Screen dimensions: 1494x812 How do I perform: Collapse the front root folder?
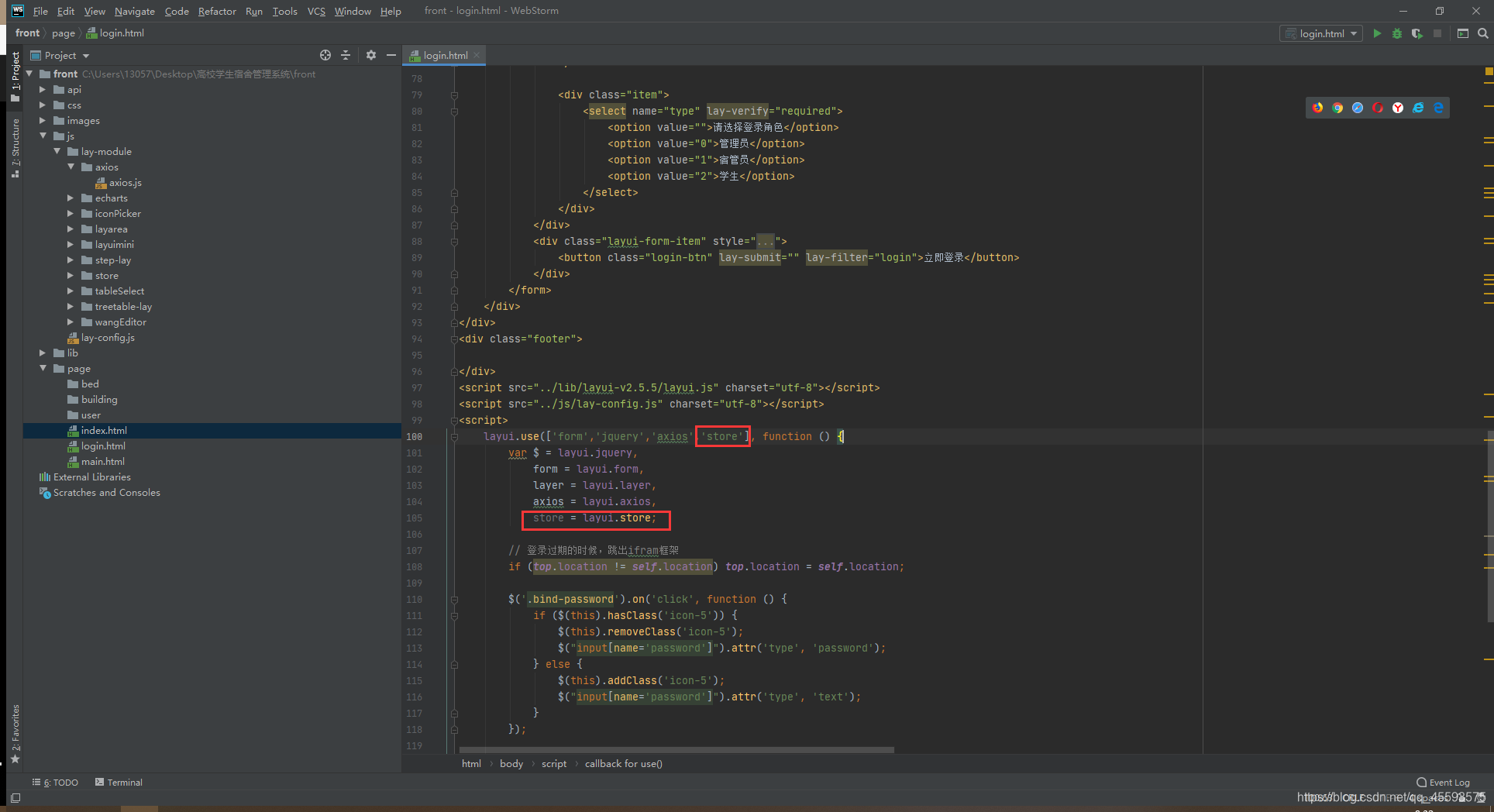coord(30,74)
